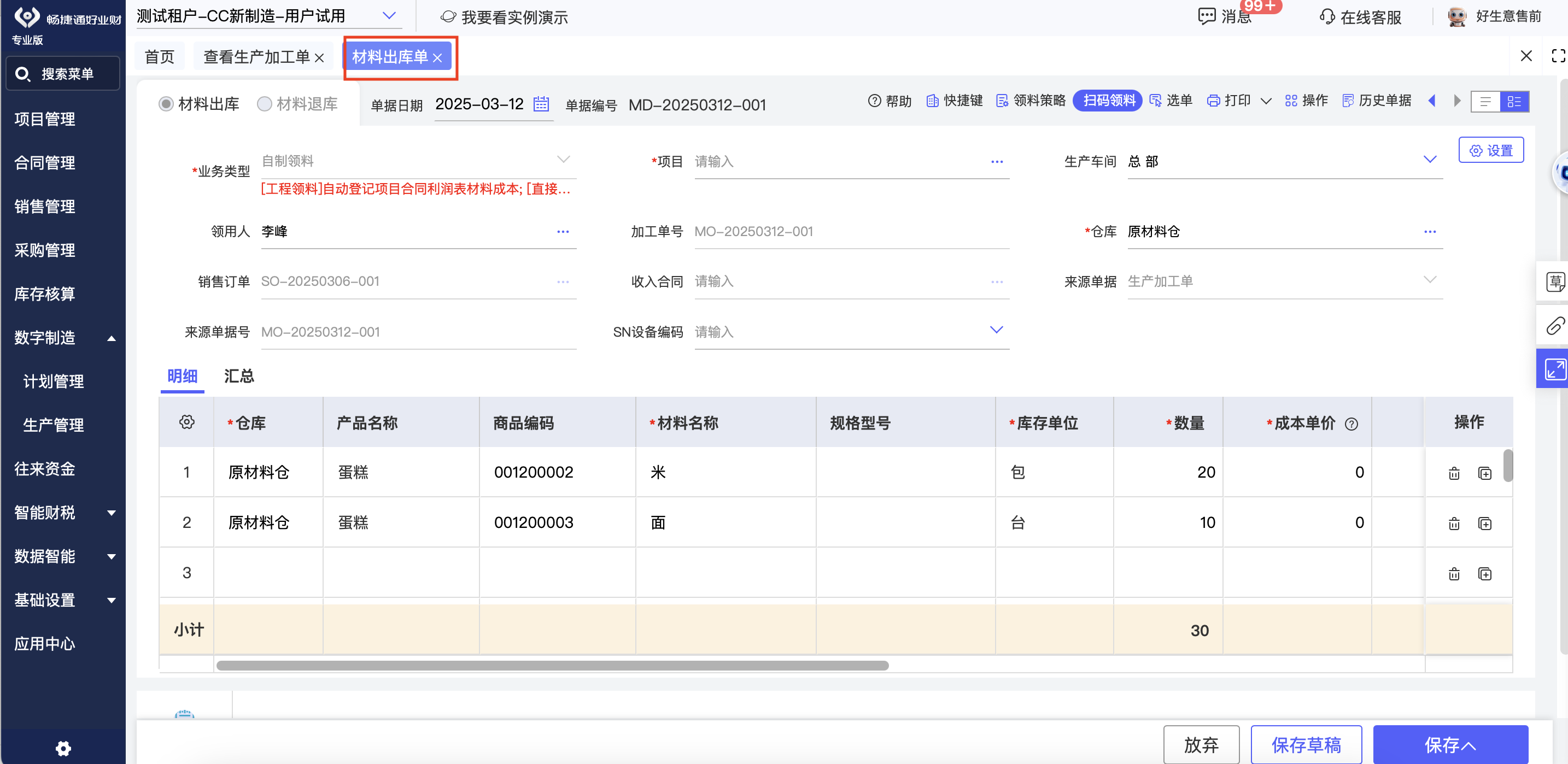Click the 保存 button

tap(1450, 744)
